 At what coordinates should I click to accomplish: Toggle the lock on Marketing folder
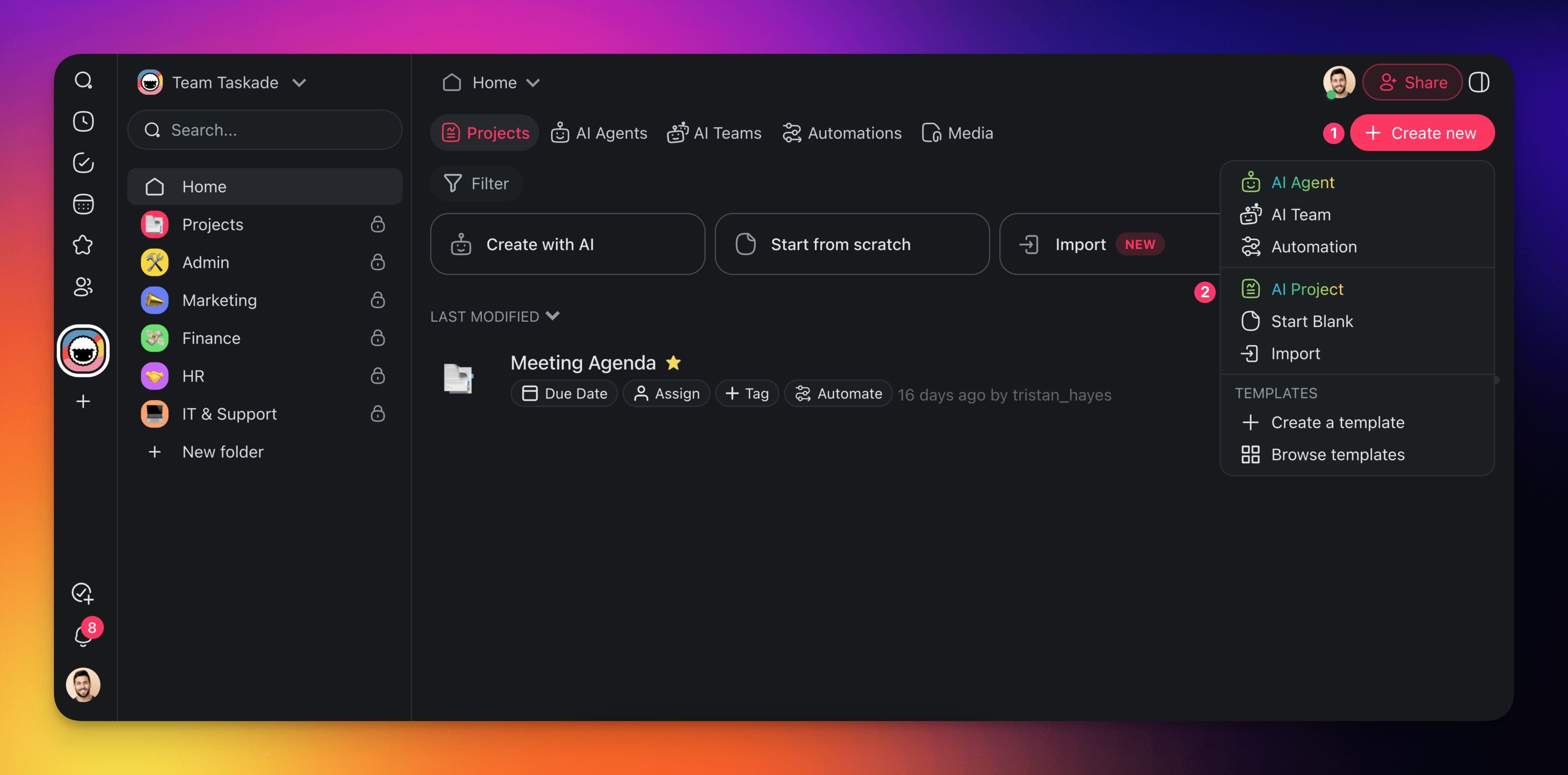tap(378, 300)
